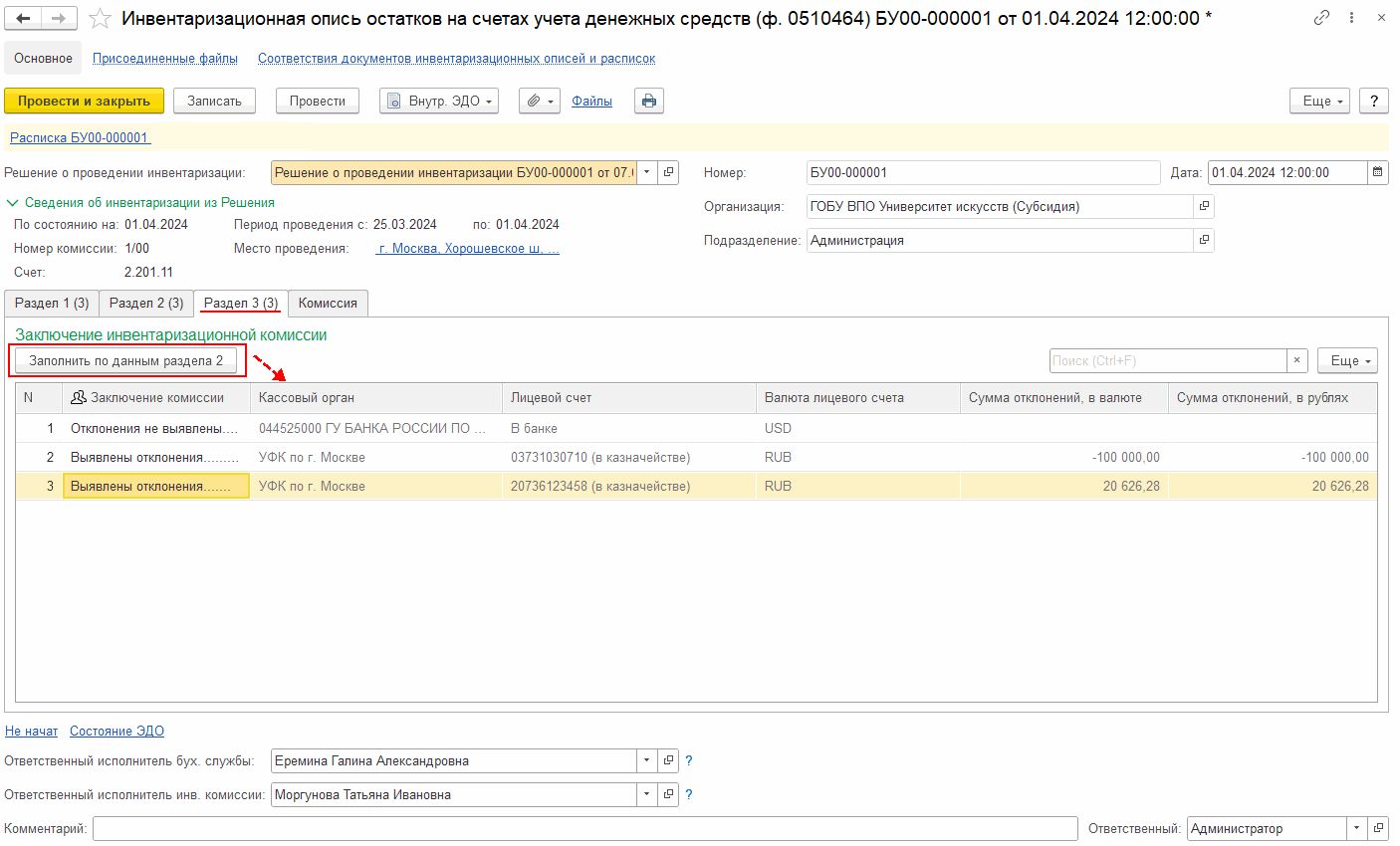Select -100 000,00 сумма в рублях cell

[x=1273, y=457]
